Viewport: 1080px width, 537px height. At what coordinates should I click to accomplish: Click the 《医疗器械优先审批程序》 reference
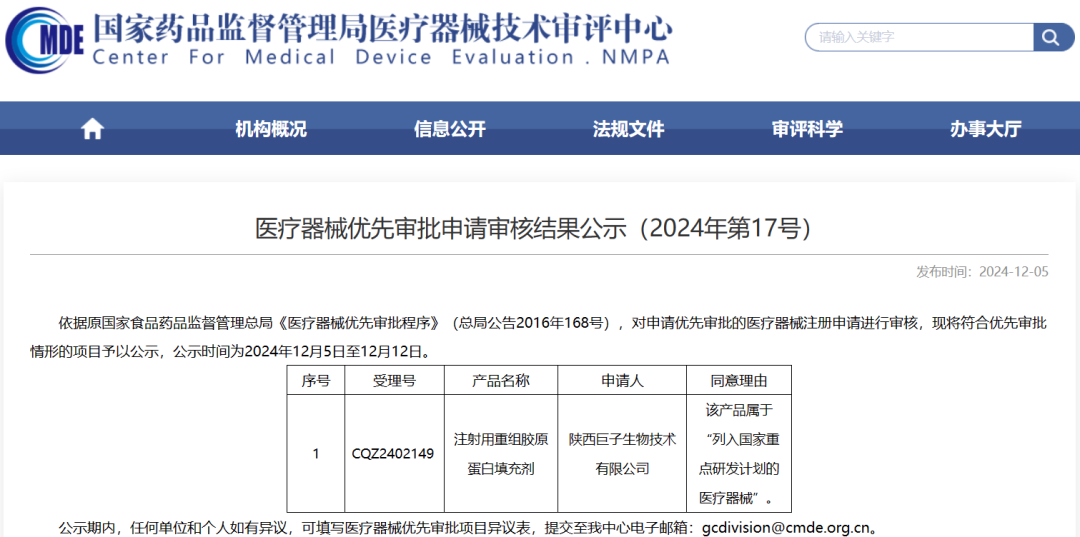(x=360, y=323)
